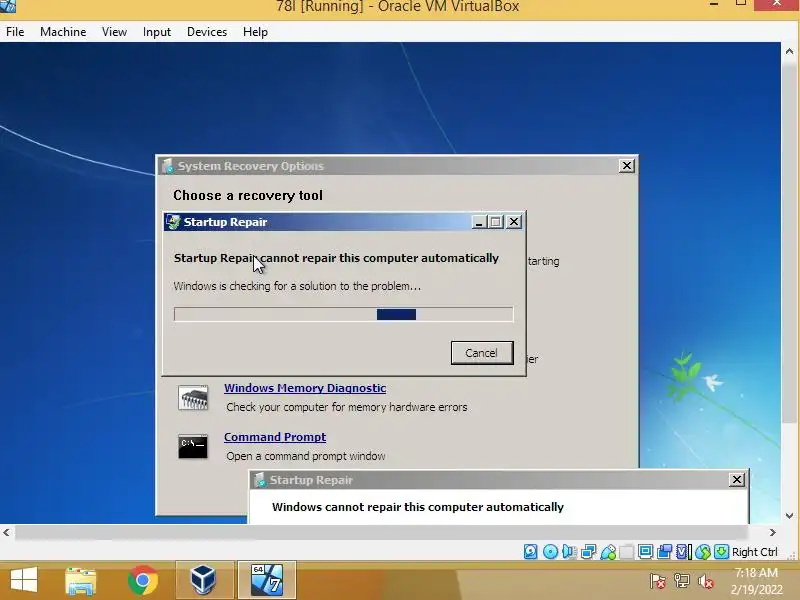The image size is (800, 600).
Task: Open the Windows Memory Diagnostic link
Action: tap(305, 388)
